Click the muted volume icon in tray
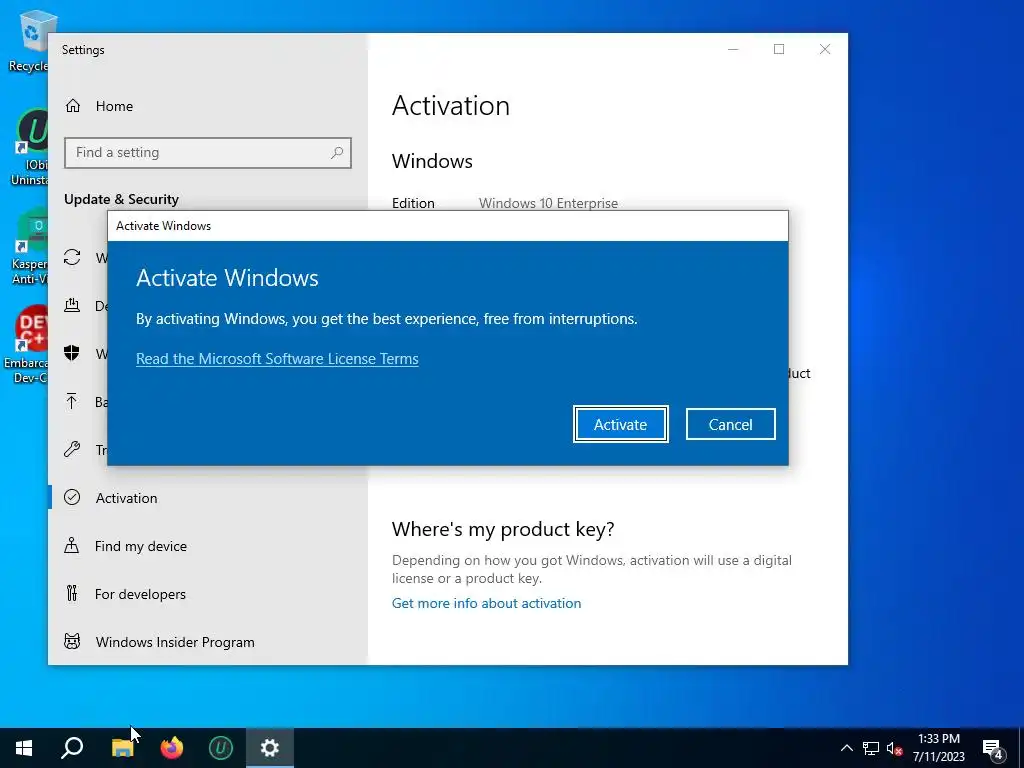 [894, 748]
